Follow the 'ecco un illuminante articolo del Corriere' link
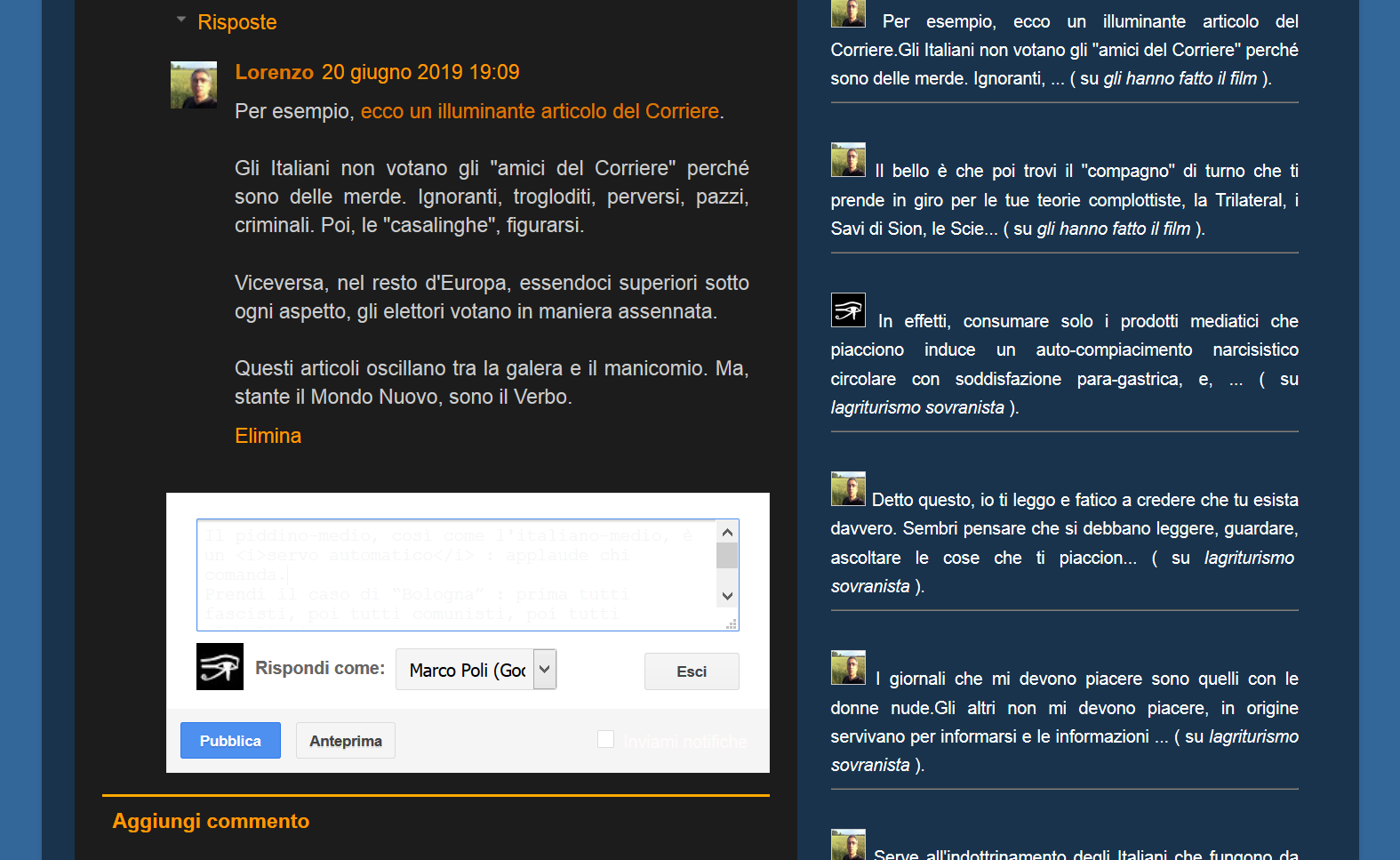The width and height of the screenshot is (1400, 860). 540,111
